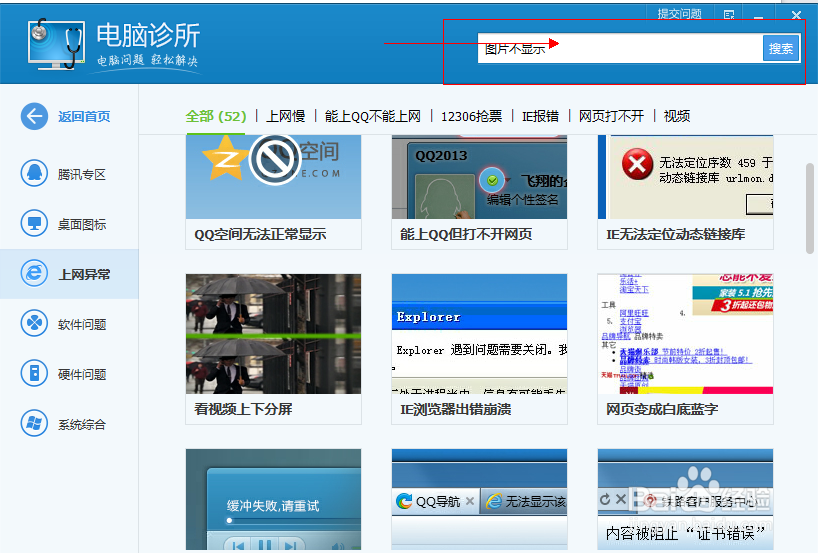Click the 返回首页 text link

coord(84,116)
